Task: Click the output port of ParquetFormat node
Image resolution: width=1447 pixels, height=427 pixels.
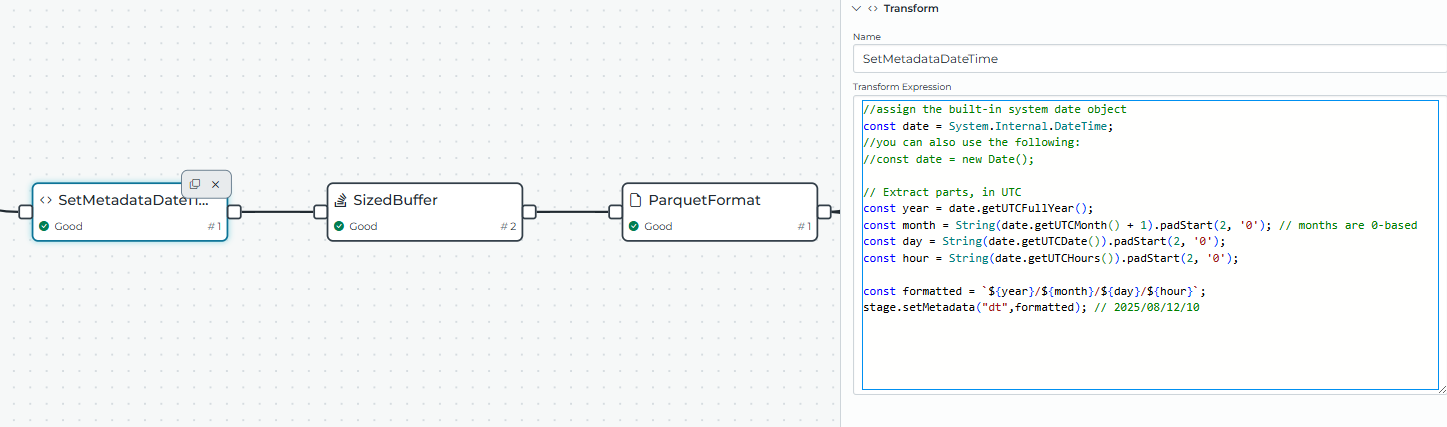Action: pyautogui.click(x=825, y=211)
